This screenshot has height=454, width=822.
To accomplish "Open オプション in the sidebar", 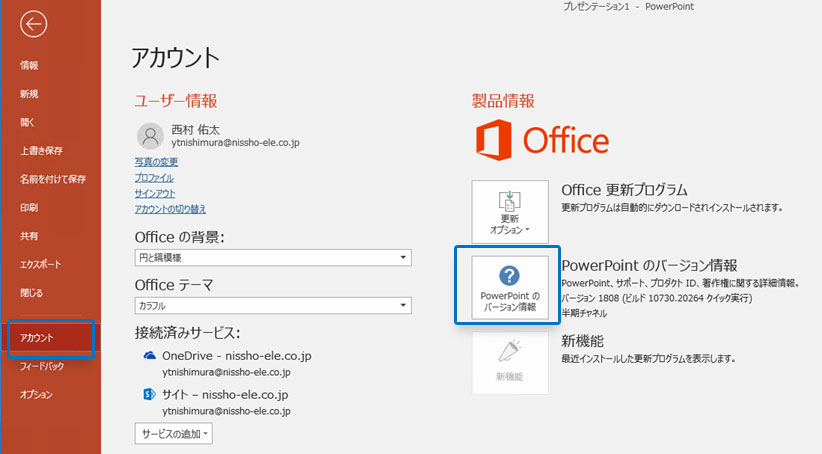I will [36, 394].
